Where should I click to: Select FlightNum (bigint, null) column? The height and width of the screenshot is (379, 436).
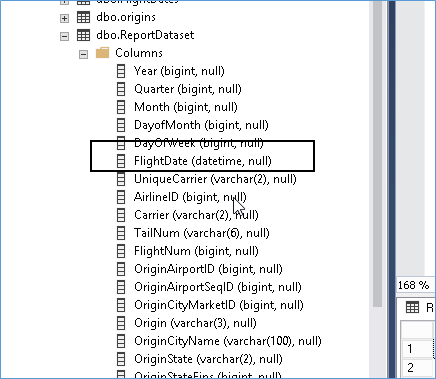196,251
